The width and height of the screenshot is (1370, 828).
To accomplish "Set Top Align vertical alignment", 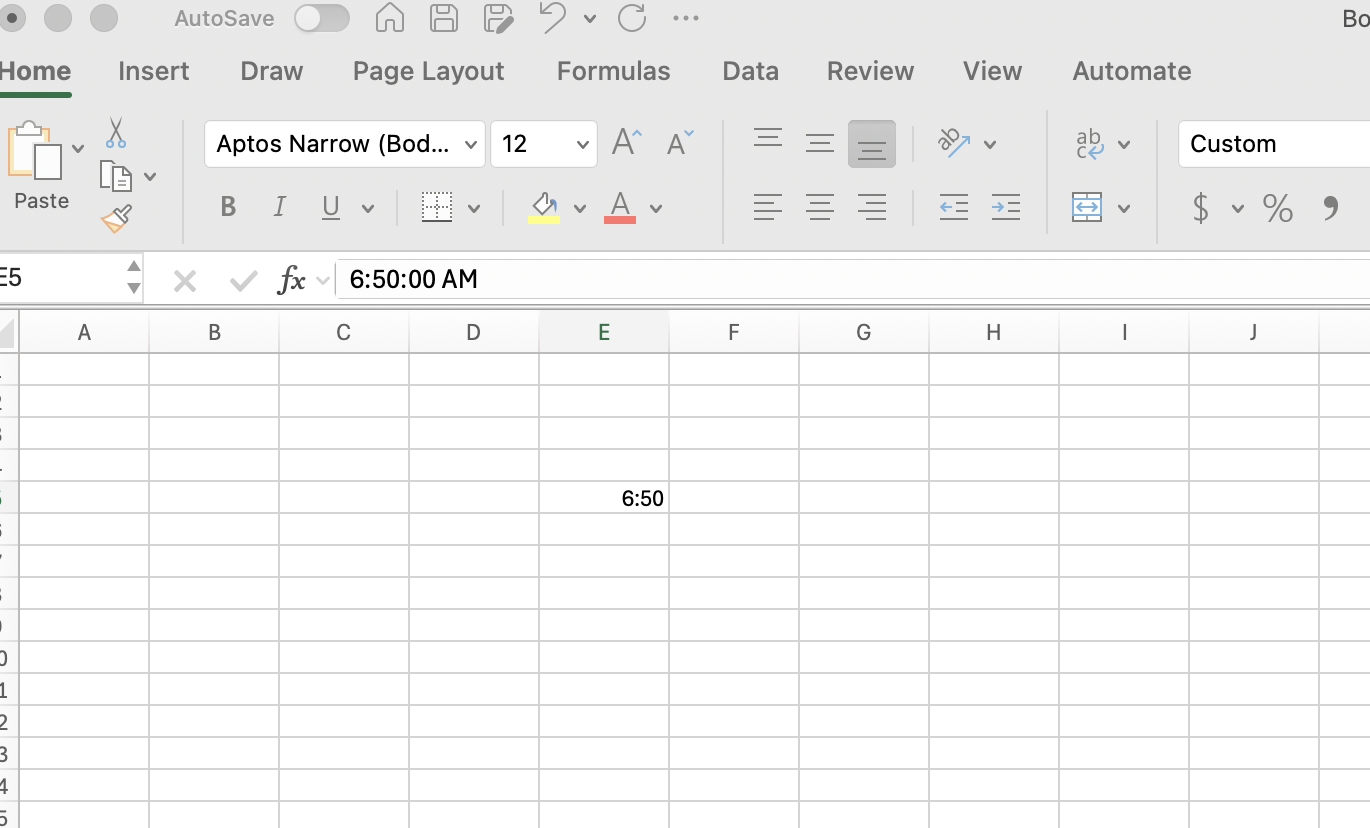I will tap(768, 140).
